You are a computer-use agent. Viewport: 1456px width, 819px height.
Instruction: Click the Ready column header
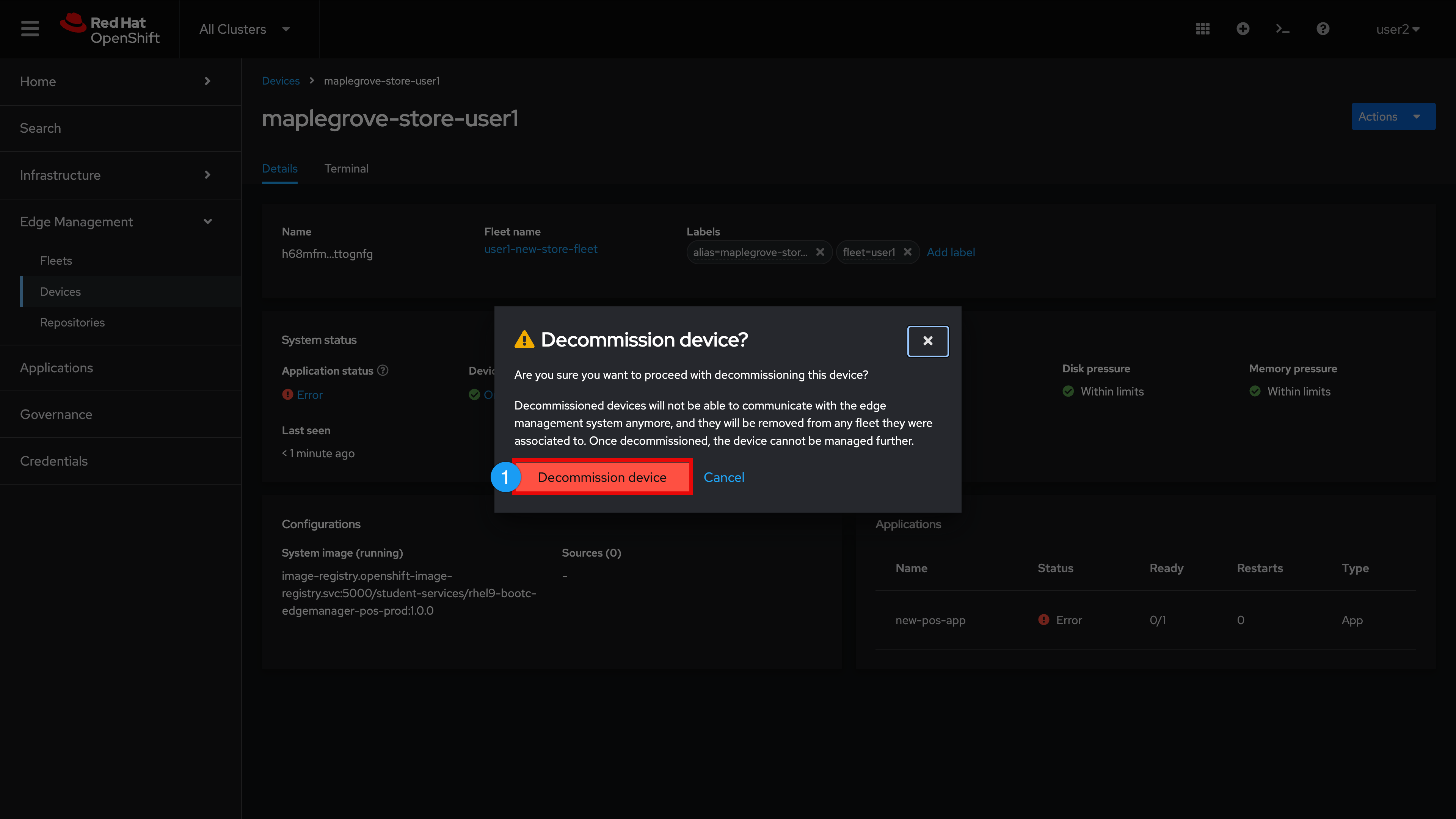1166,568
